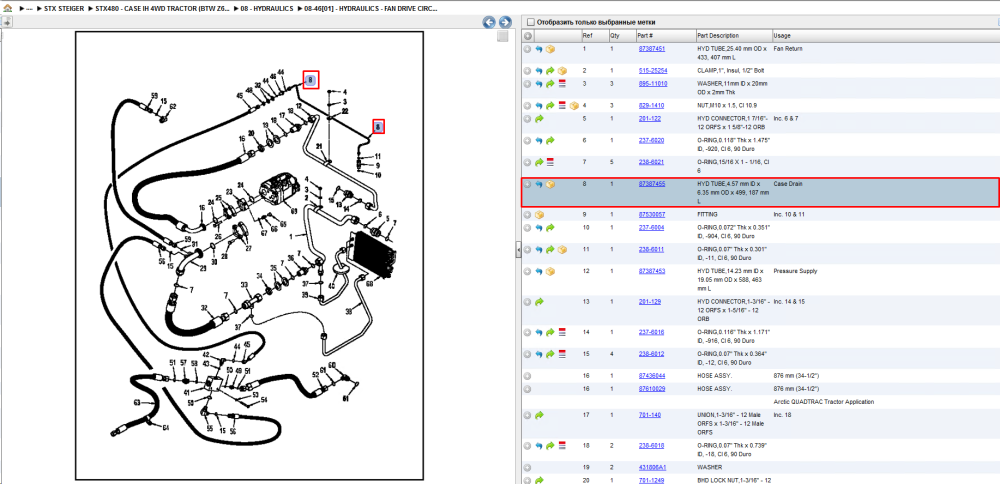Open part number 515-25254 link
This screenshot has width=1000, height=484.
(653, 71)
